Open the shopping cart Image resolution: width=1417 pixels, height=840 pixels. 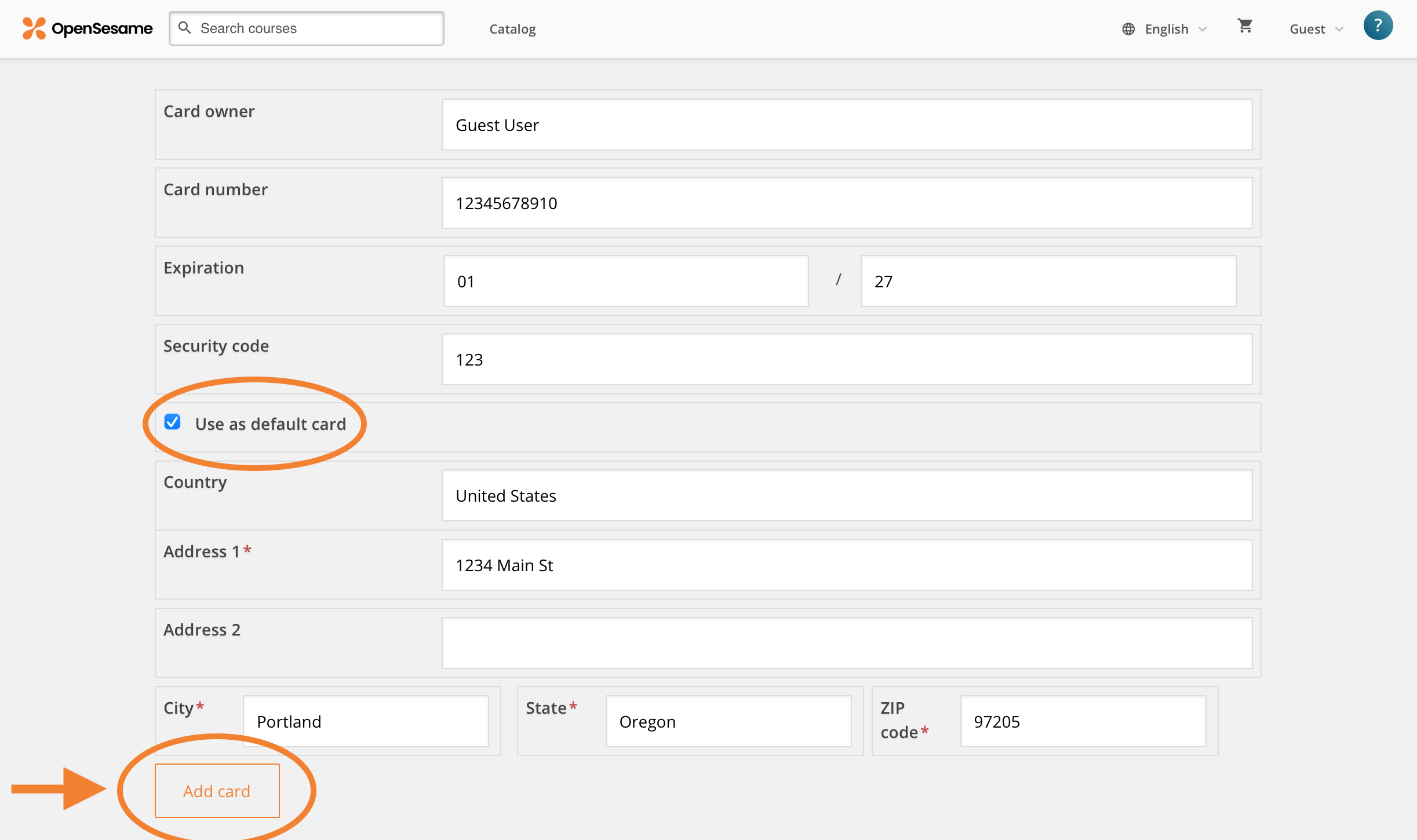(1245, 27)
